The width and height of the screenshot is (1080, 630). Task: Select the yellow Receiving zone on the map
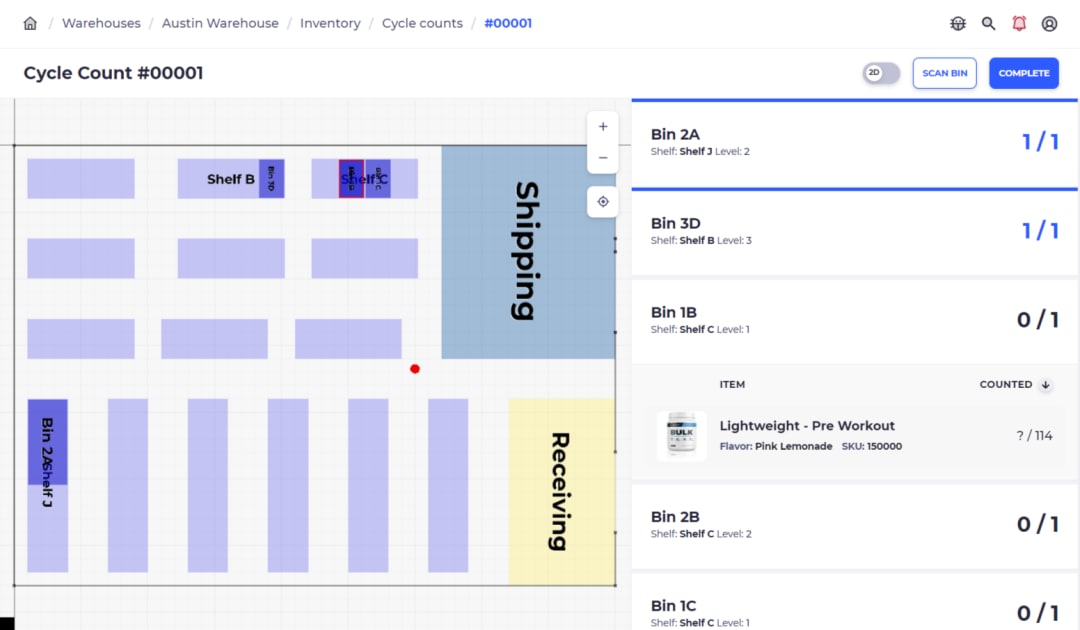tap(562, 492)
